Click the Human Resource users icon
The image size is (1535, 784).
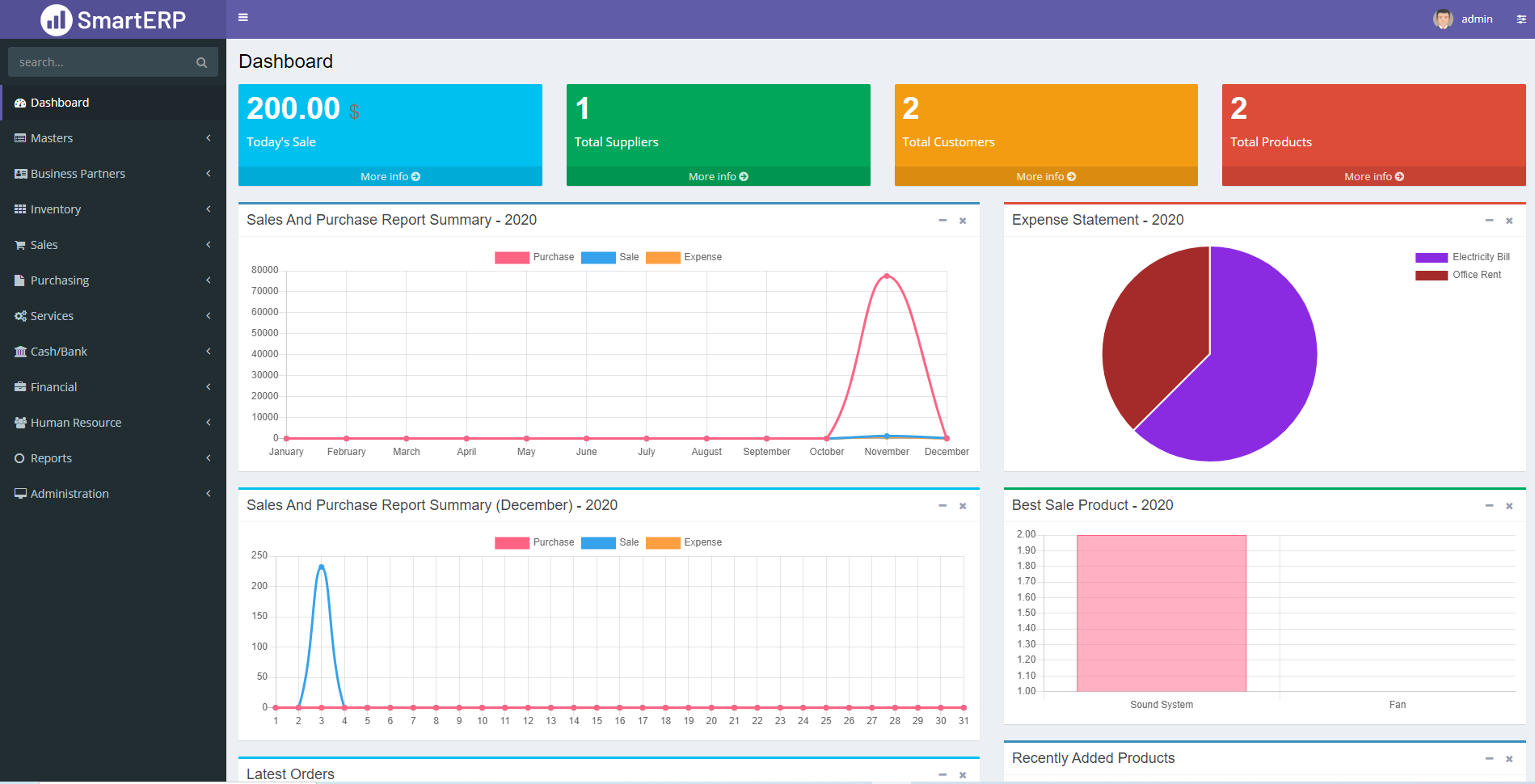point(20,422)
